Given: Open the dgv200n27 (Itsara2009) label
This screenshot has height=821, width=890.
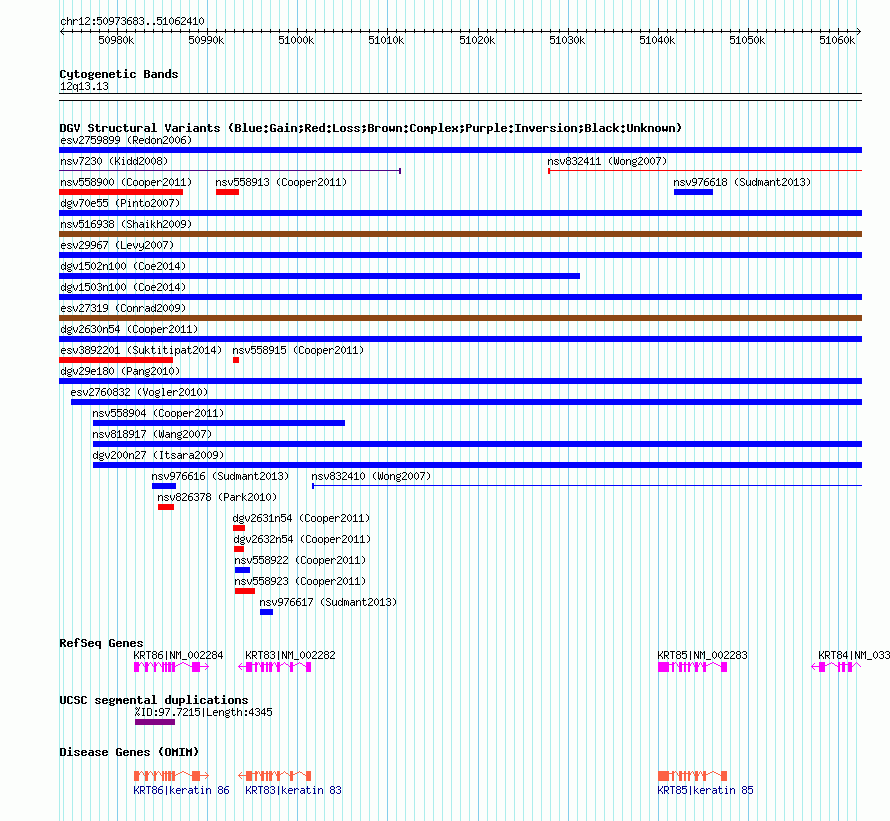Looking at the screenshot, I should 158,455.
